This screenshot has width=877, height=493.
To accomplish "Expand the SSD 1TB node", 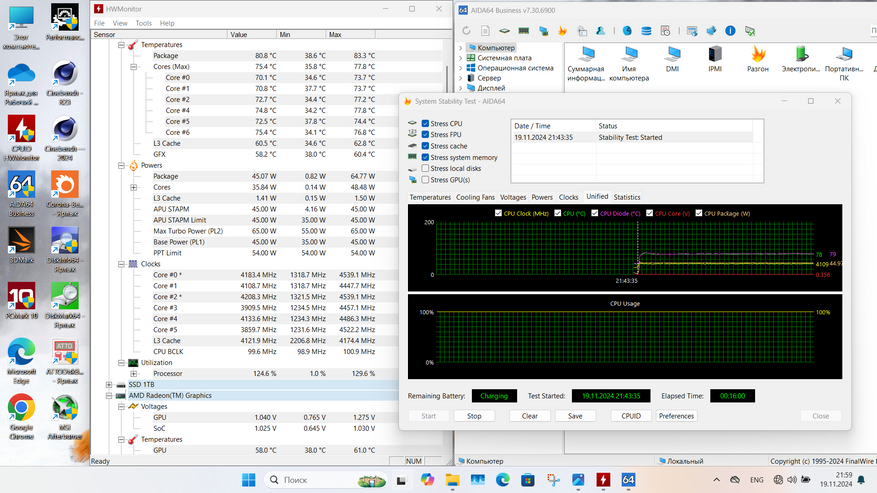I will pos(109,384).
